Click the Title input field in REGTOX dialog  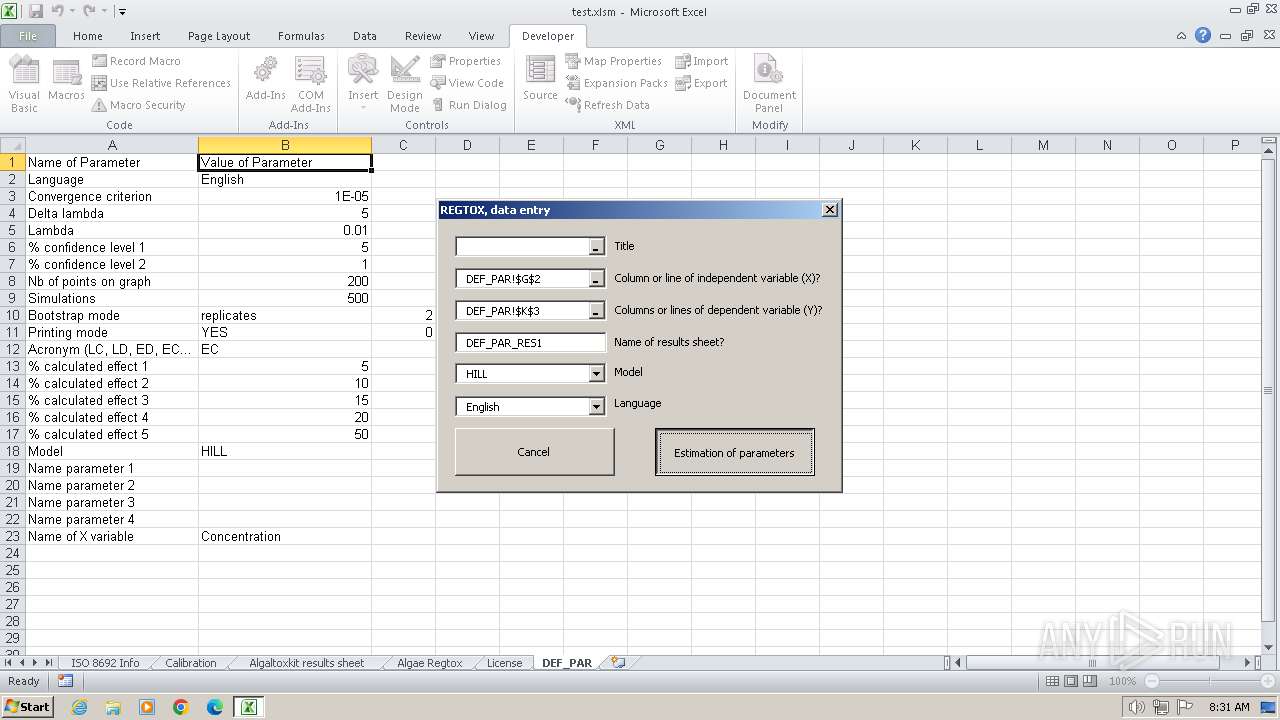pyautogui.click(x=522, y=246)
